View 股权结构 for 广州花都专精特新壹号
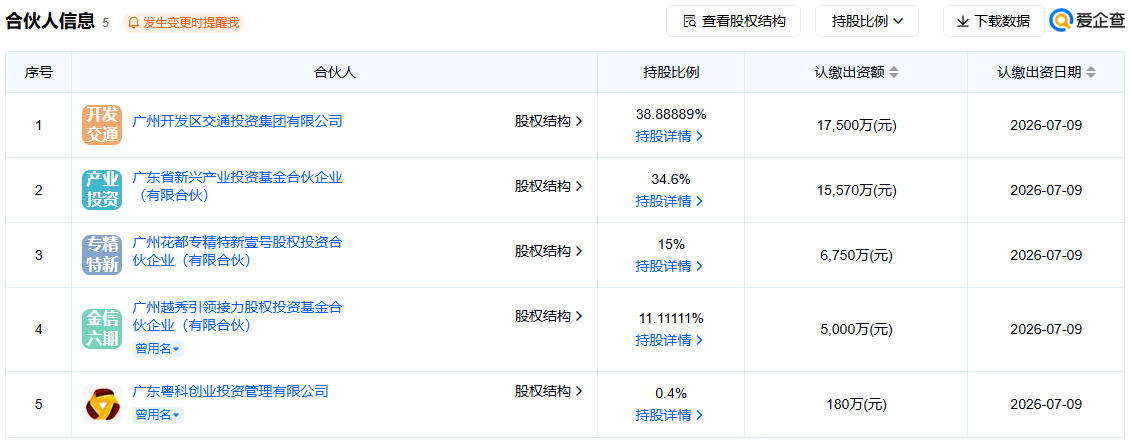This screenshot has width=1133, height=447. pyautogui.click(x=548, y=251)
